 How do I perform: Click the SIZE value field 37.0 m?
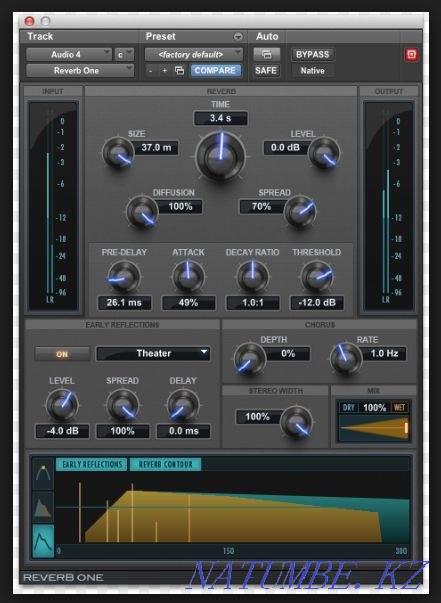pyautogui.click(x=156, y=148)
